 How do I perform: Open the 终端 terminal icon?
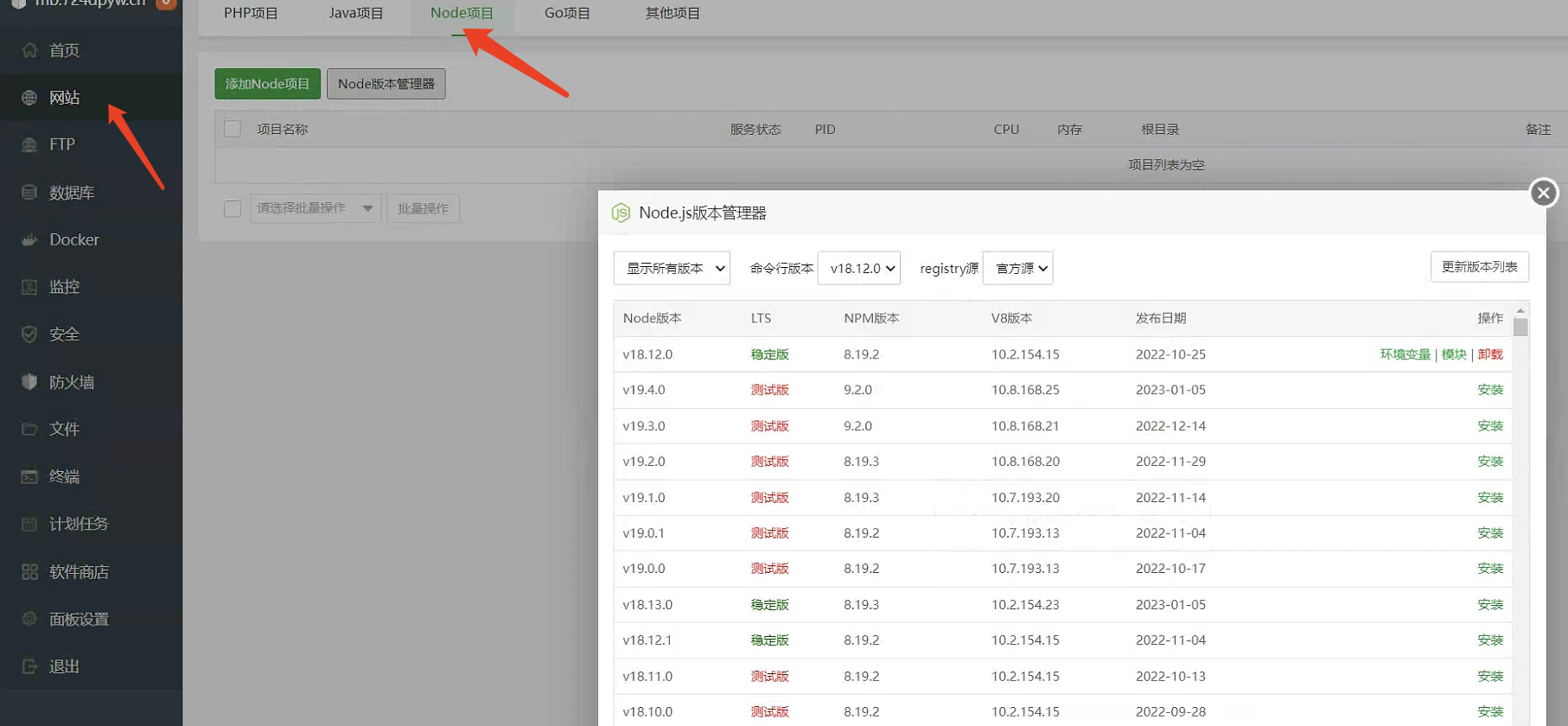(29, 476)
